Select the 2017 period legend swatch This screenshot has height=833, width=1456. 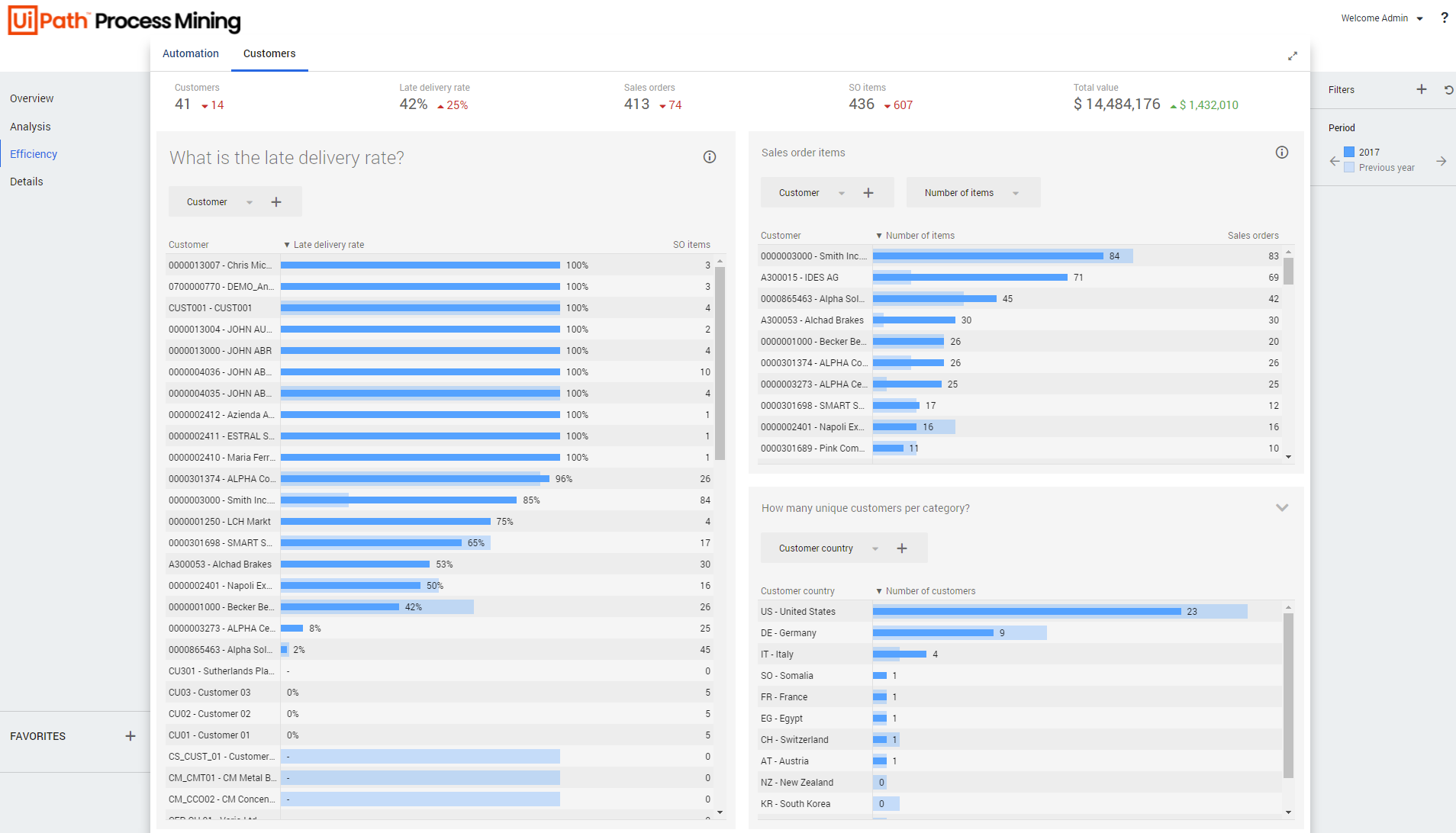point(1348,152)
